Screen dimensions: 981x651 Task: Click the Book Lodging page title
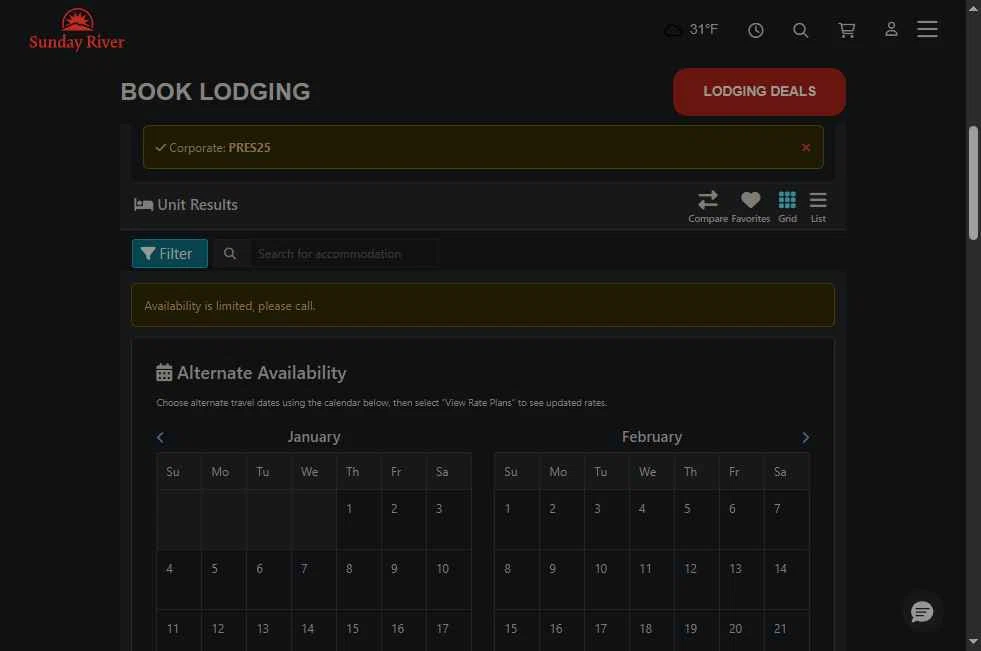coord(215,92)
